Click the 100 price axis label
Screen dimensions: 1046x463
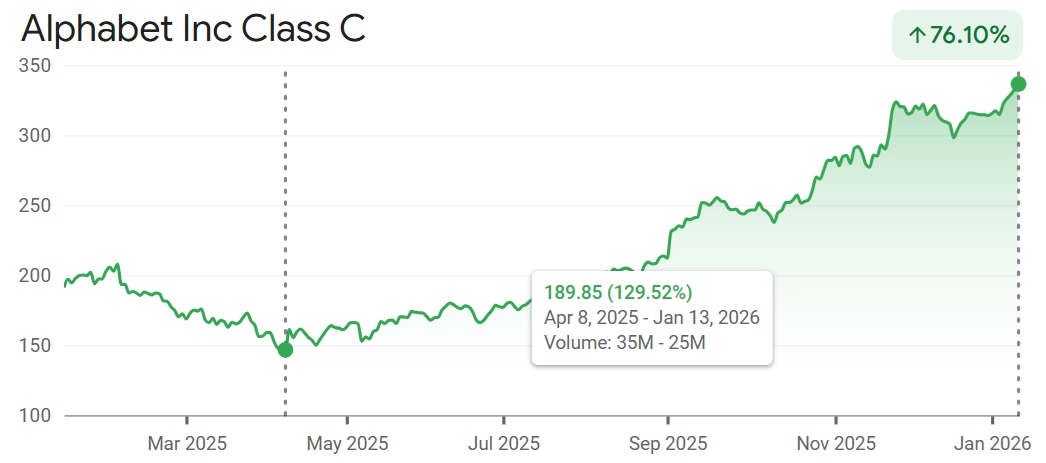click(36, 416)
